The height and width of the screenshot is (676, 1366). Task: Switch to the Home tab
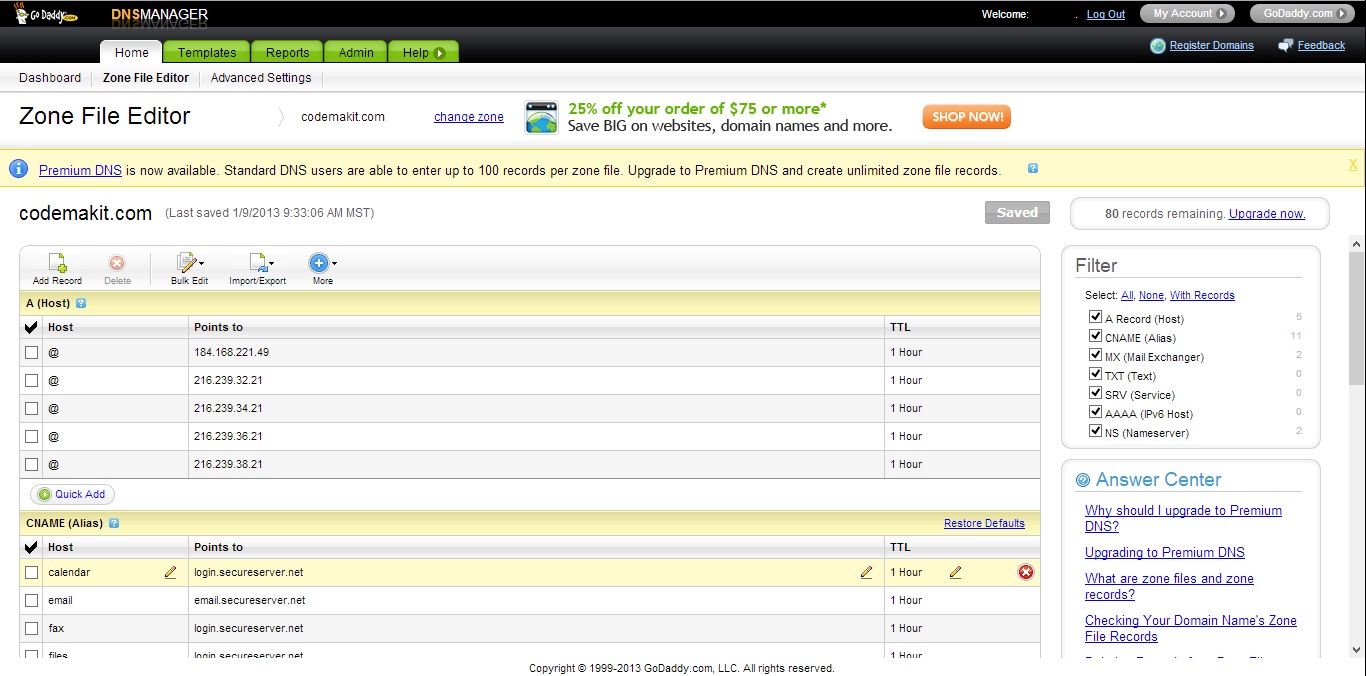131,53
